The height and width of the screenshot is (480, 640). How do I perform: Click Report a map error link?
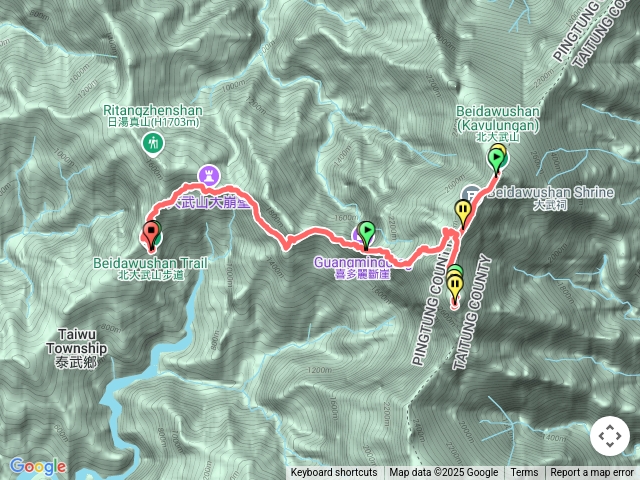click(x=591, y=473)
